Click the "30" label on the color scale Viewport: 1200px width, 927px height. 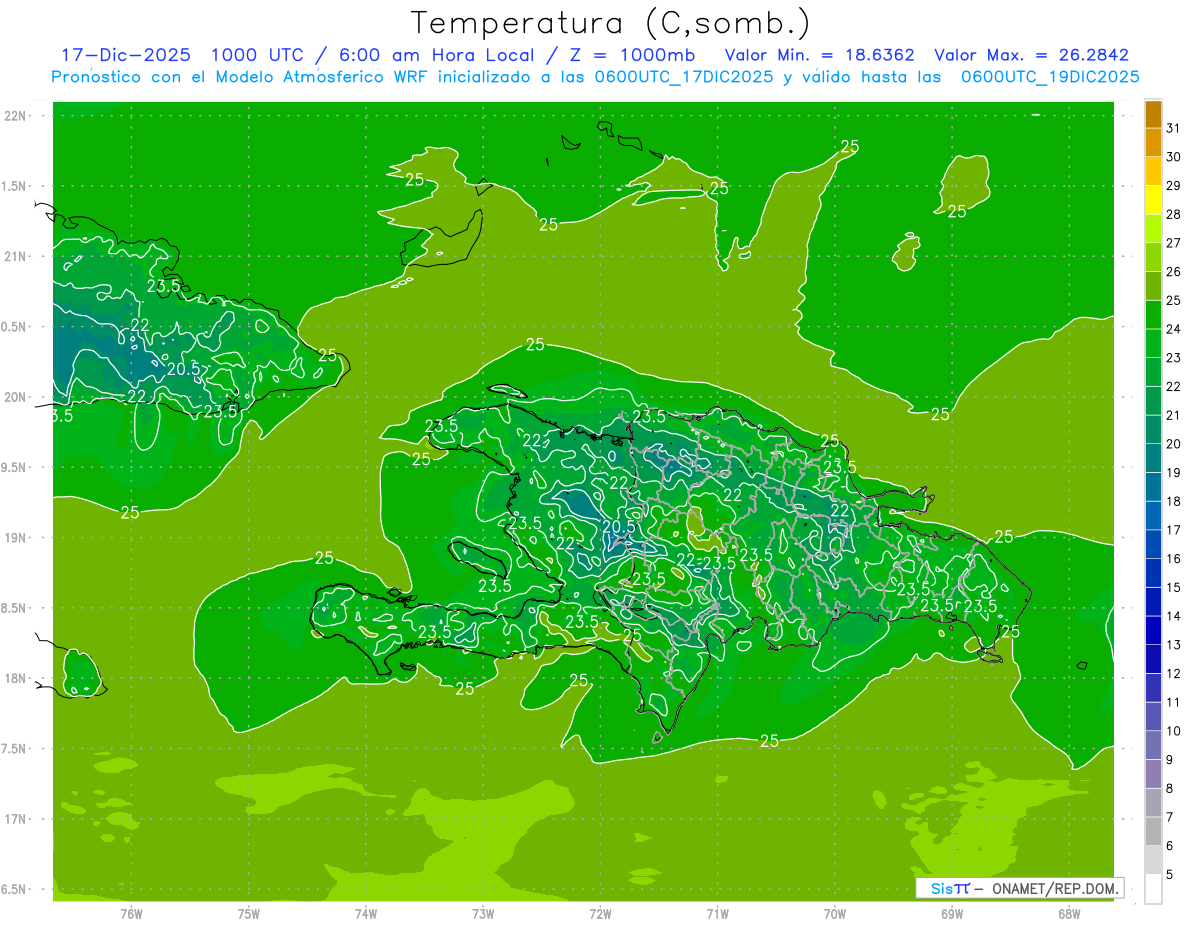coord(1174,157)
